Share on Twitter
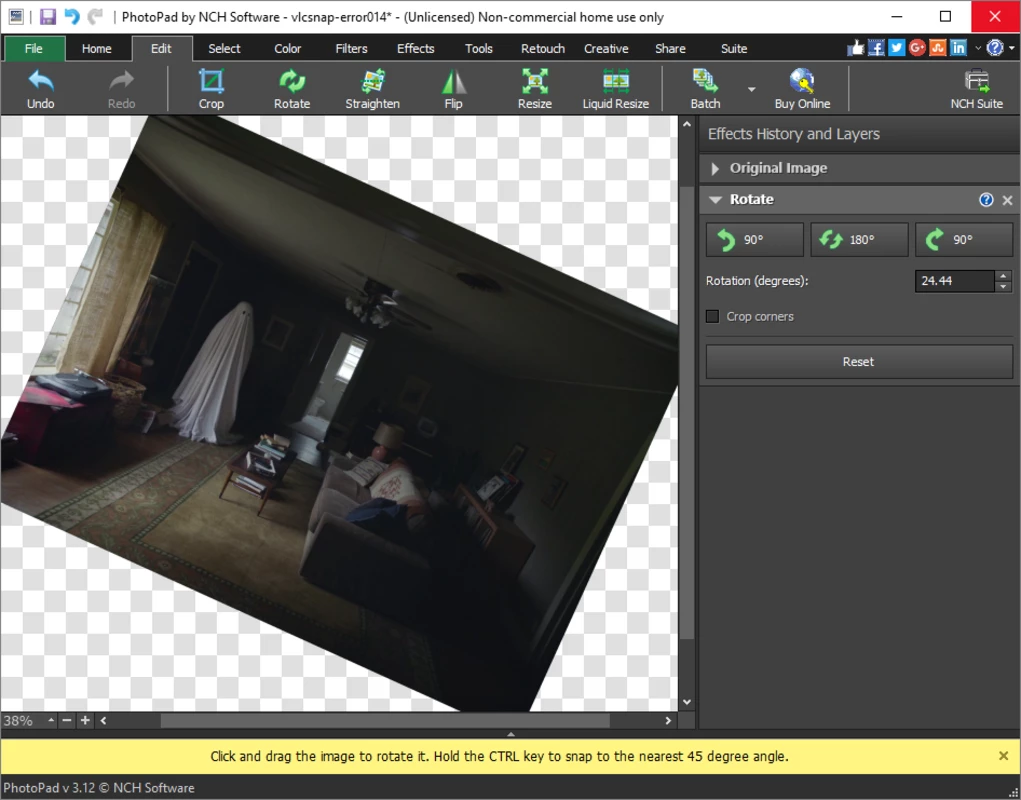The width and height of the screenshot is (1021, 800). pyautogui.click(x=897, y=48)
